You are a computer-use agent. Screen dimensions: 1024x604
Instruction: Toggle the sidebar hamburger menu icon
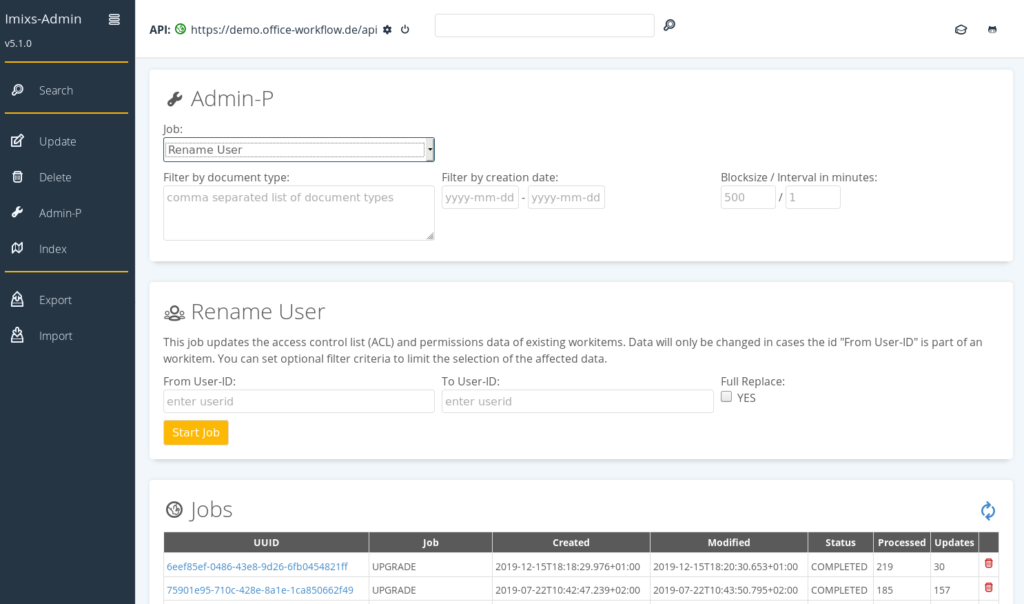pos(114,20)
